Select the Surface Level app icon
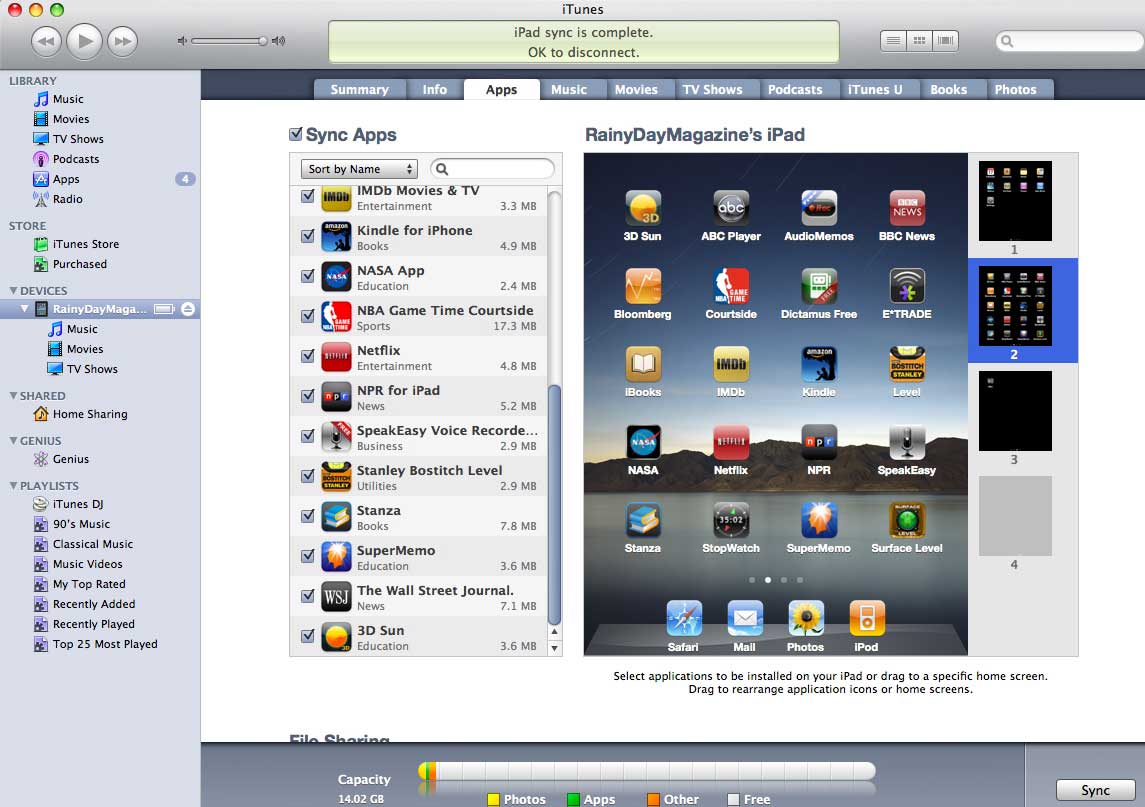The image size is (1145, 807). (907, 521)
